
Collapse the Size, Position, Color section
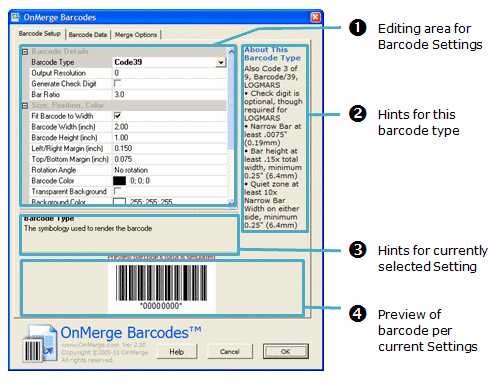click(x=25, y=106)
